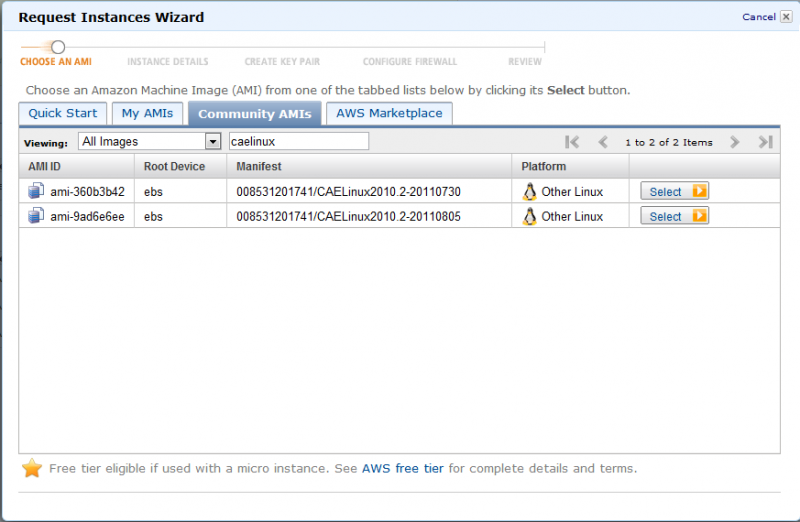Screen dimensions: 800x522
Task: Click the free tier star icon
Action: coord(32,468)
